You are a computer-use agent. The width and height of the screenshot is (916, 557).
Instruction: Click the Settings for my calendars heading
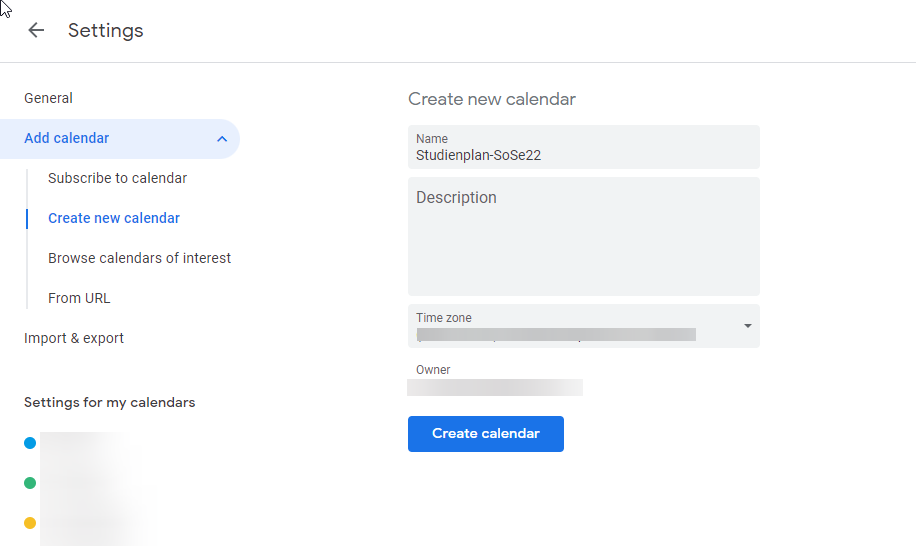(x=109, y=402)
